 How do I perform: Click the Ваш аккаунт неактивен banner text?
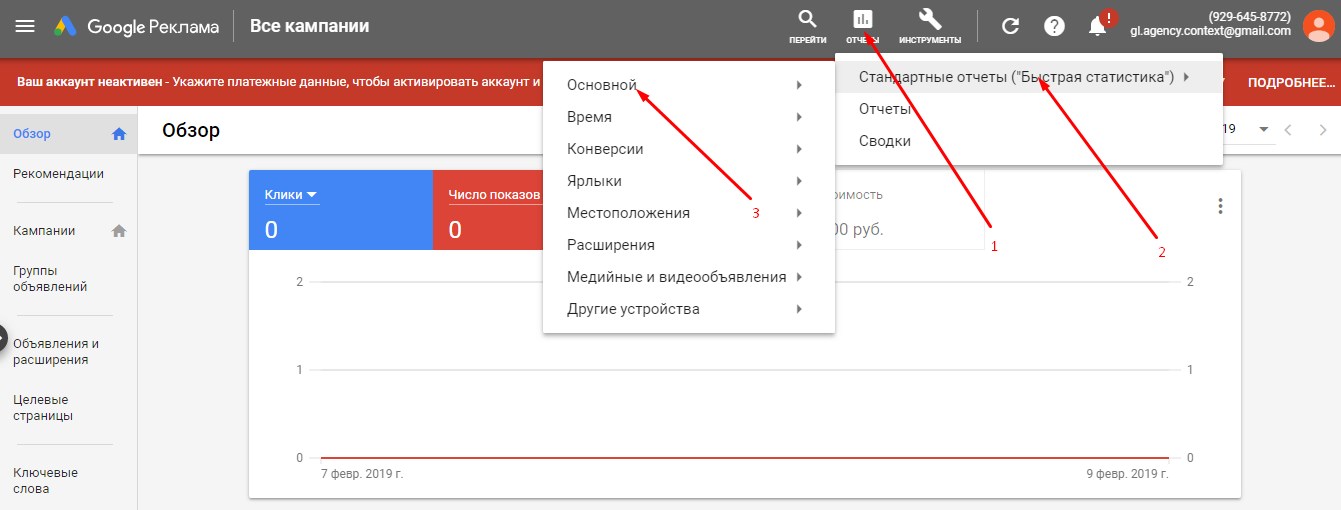coord(89,81)
